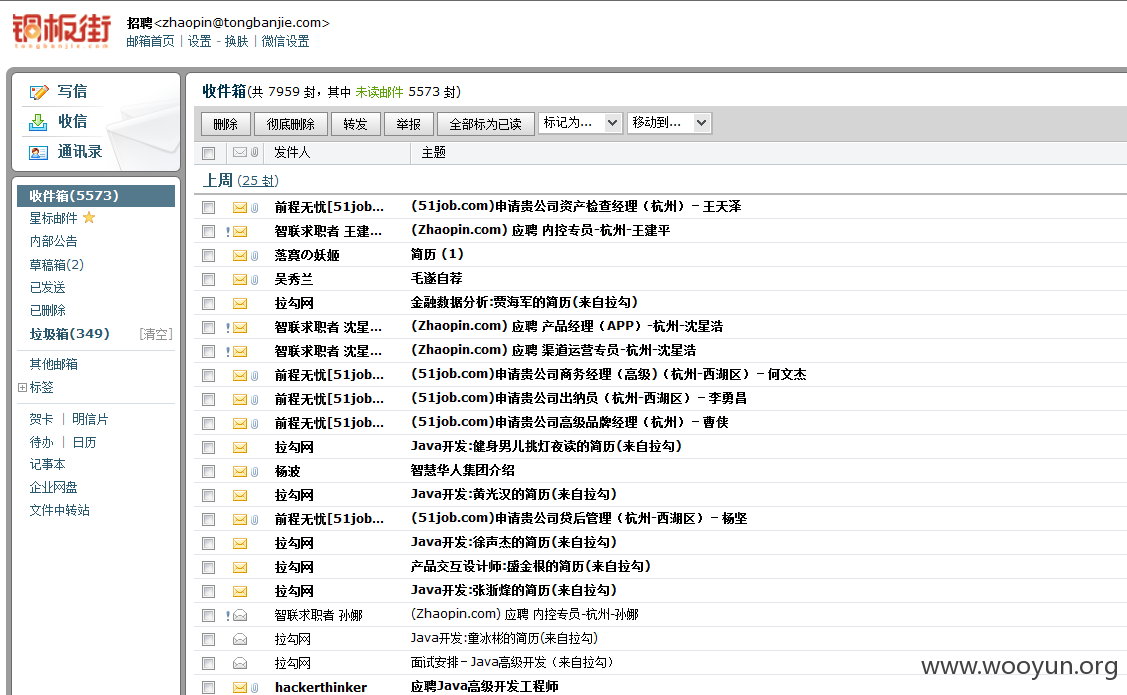Click unread envelope icon for 吴秀兰 mail

coord(240,280)
